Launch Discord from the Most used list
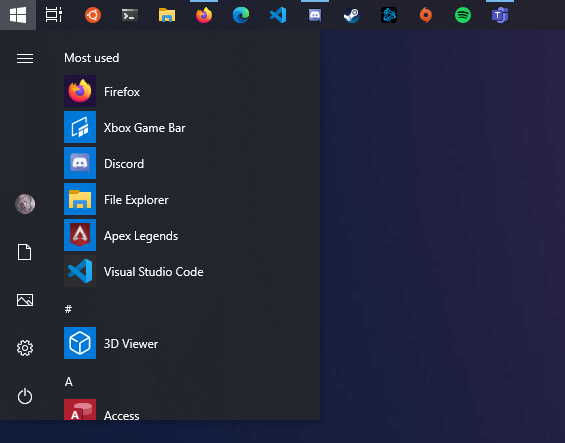 [192, 163]
